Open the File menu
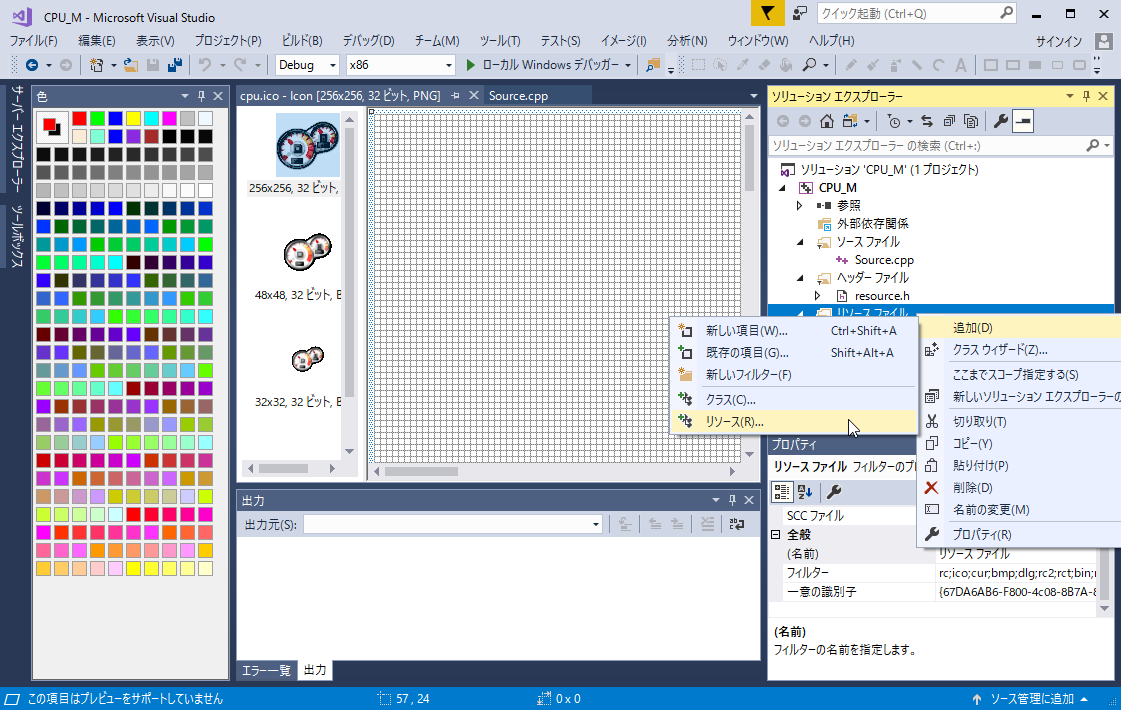1121x710 pixels. coord(34,41)
